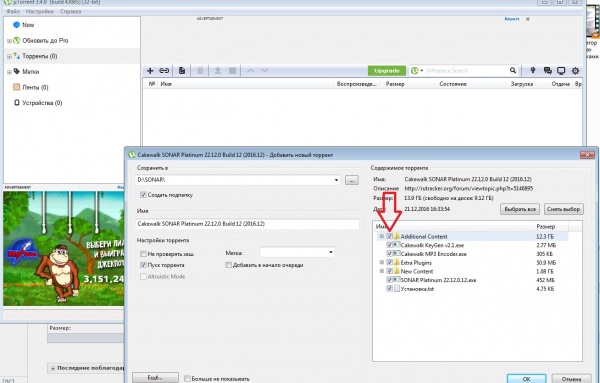The width and height of the screenshot is (600, 383).
Task: Click the Move Down Queue arrow icon
Action: point(265,71)
